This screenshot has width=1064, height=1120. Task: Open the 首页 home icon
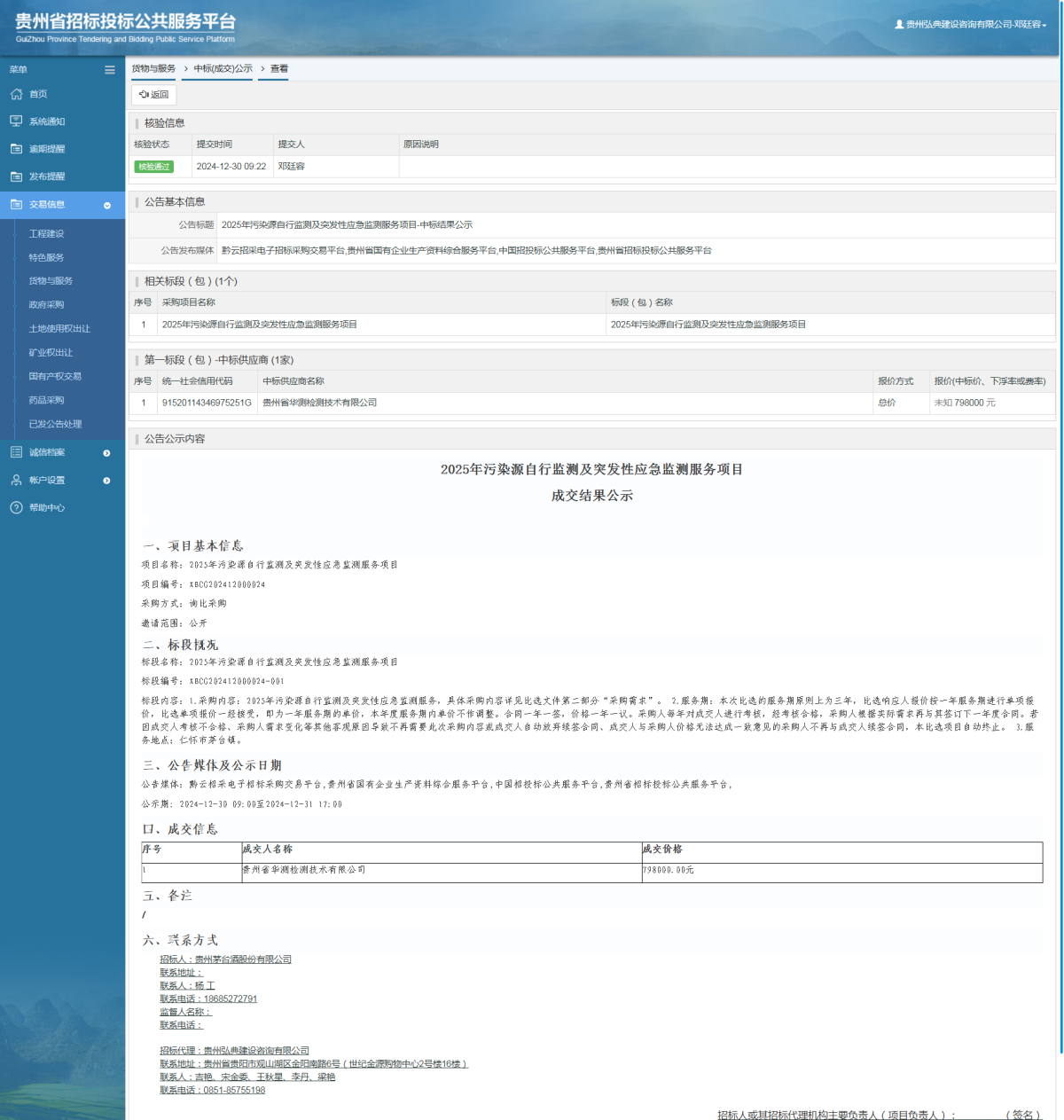pyautogui.click(x=16, y=94)
